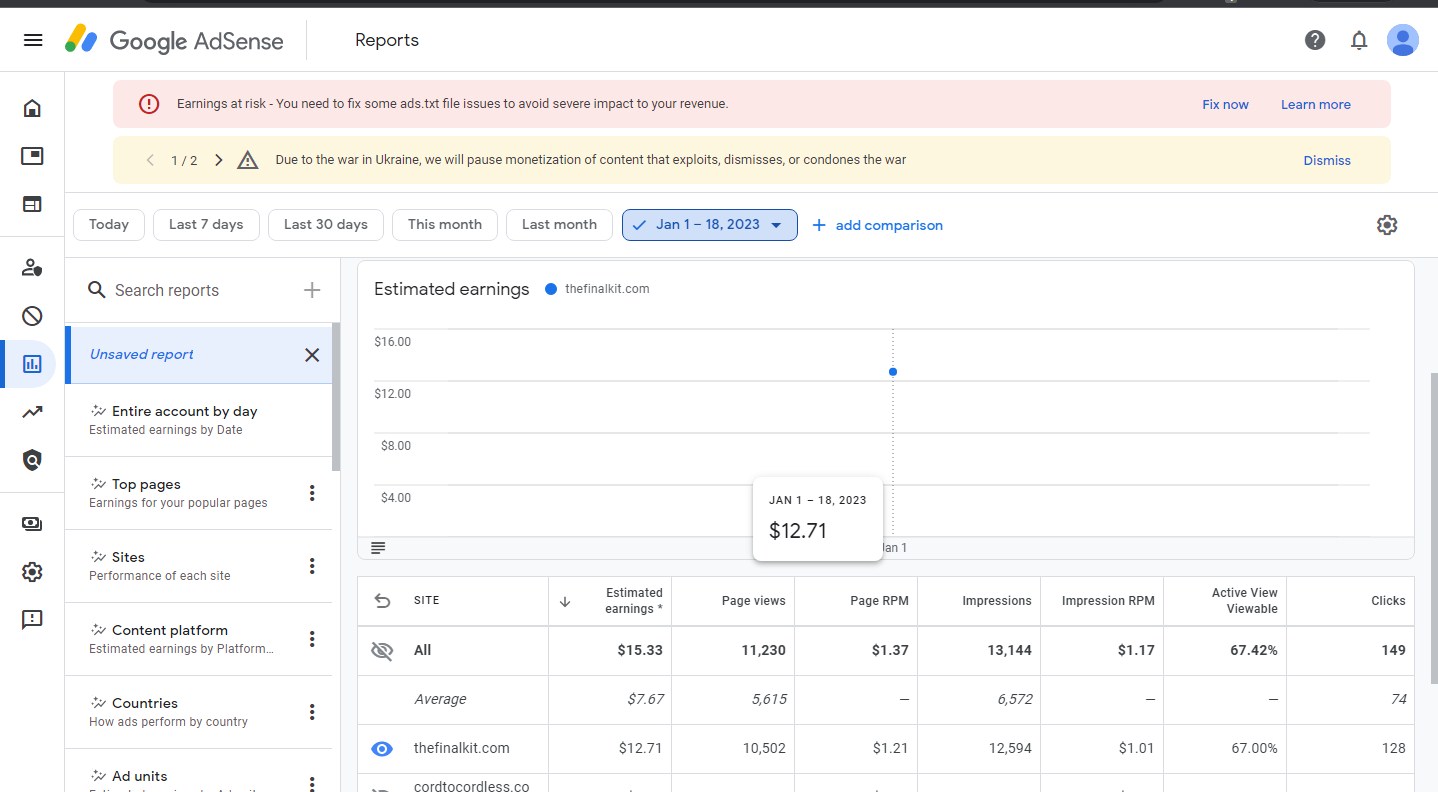Open Privacy and messaging sidebar icon

[x=32, y=268]
